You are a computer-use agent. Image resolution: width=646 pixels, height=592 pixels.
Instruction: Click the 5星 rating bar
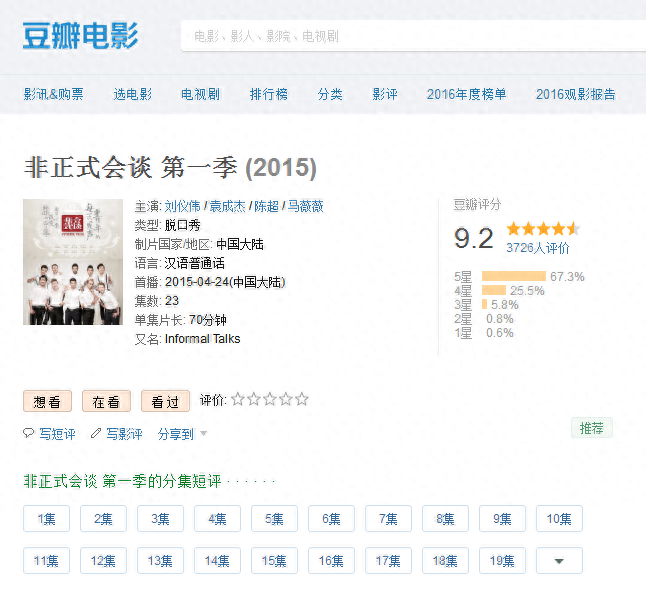pyautogui.click(x=513, y=276)
